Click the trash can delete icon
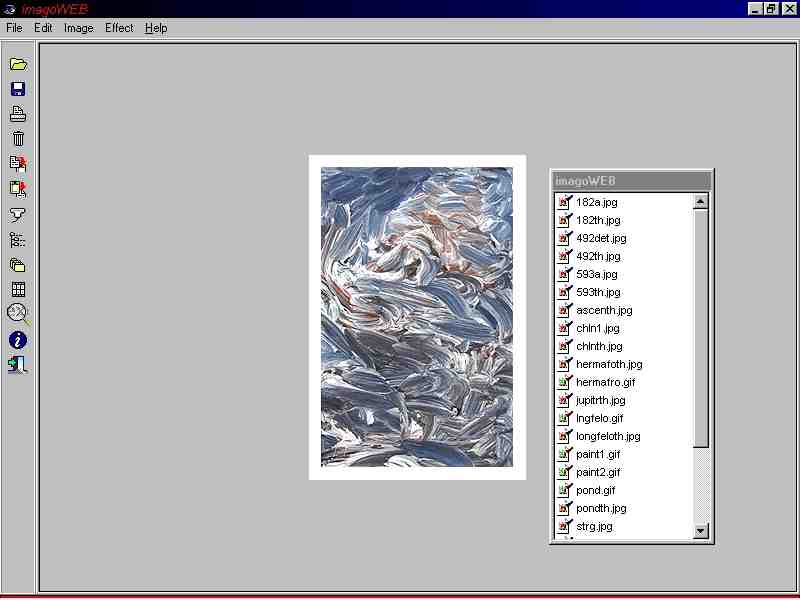Viewport: 800px width, 600px height. pyautogui.click(x=18, y=139)
